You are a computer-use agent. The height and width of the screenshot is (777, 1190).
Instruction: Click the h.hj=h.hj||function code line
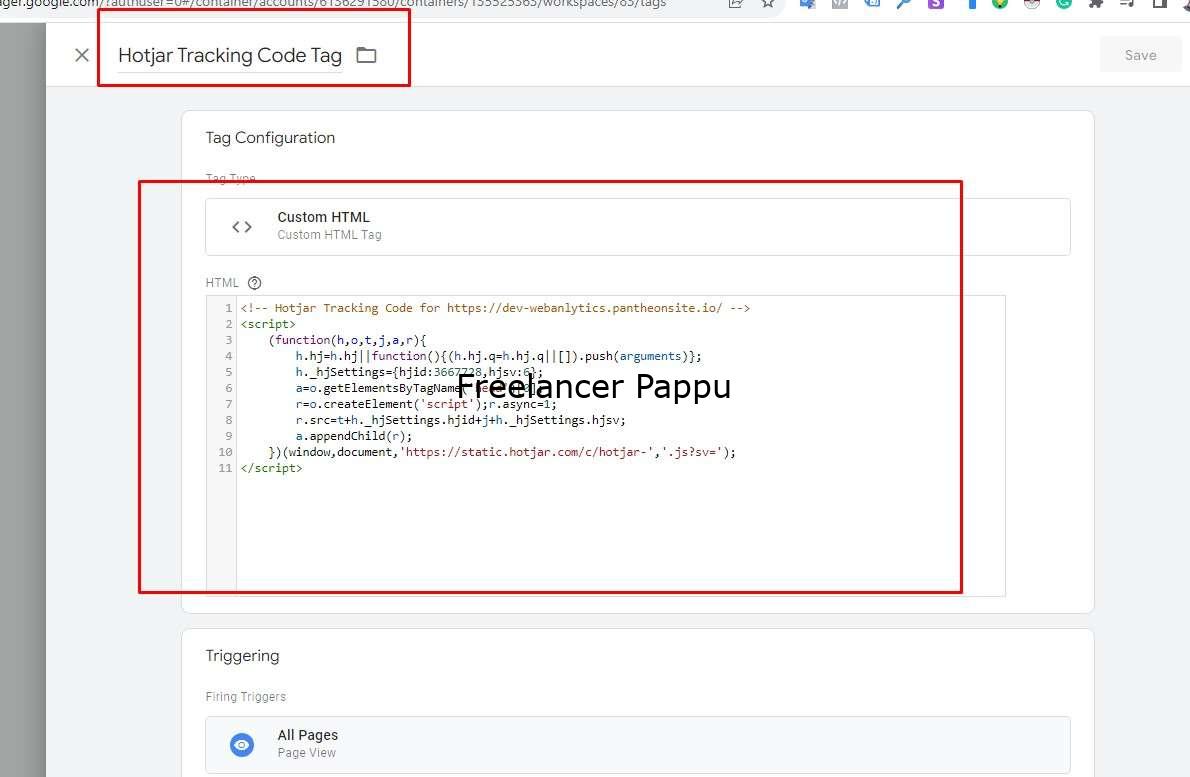499,356
